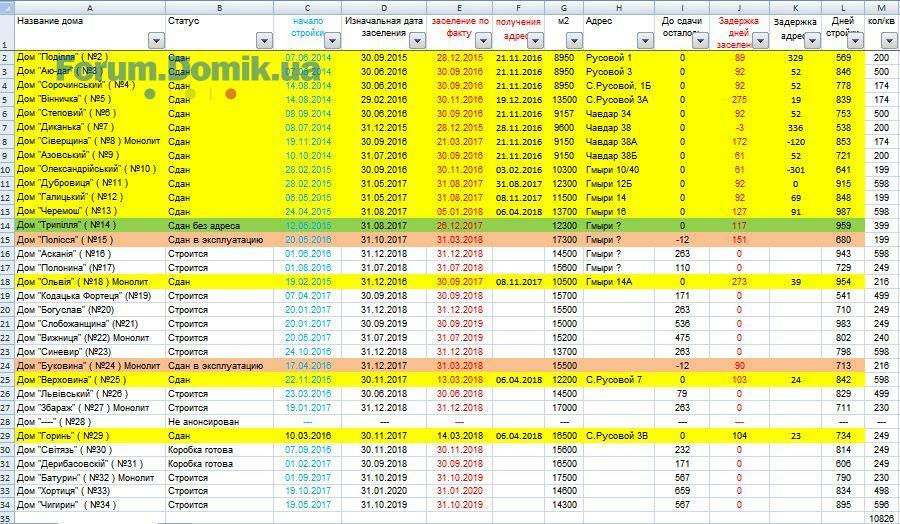Click status cell Сдан без адреса

220,226
